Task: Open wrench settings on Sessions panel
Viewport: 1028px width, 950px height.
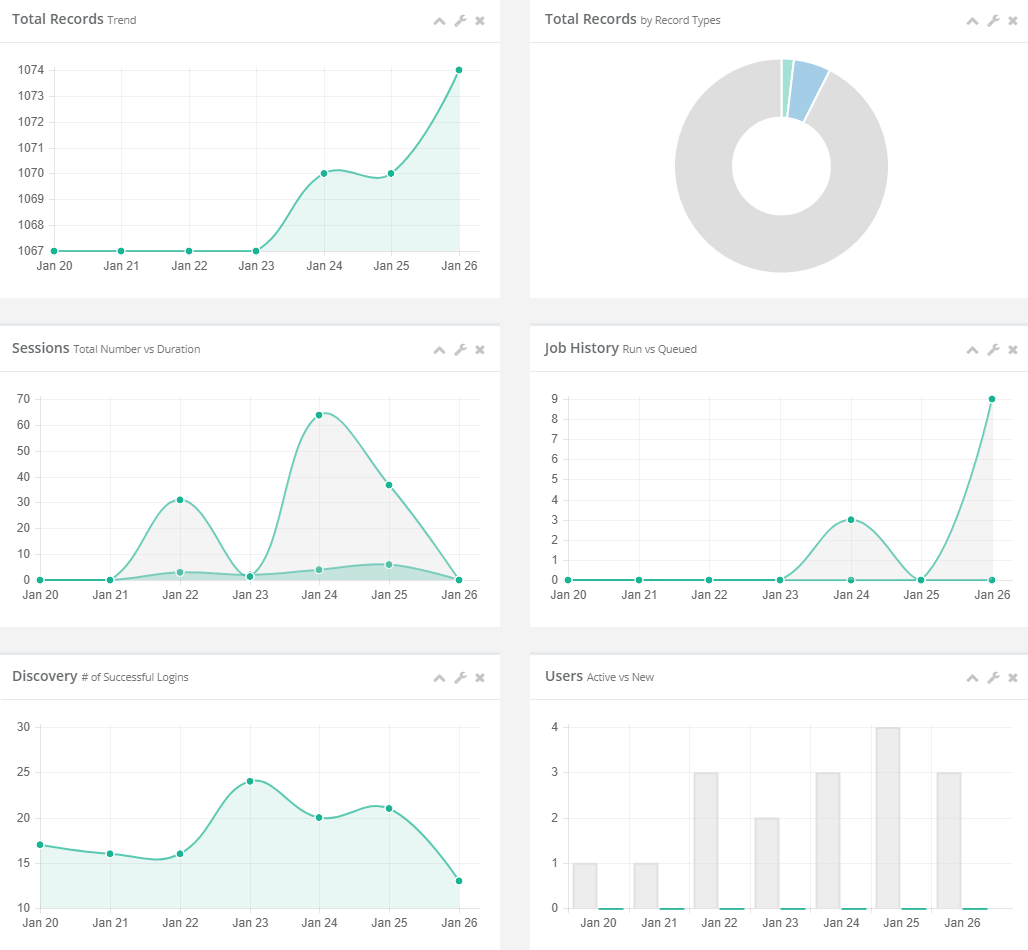Action: pyautogui.click(x=460, y=350)
